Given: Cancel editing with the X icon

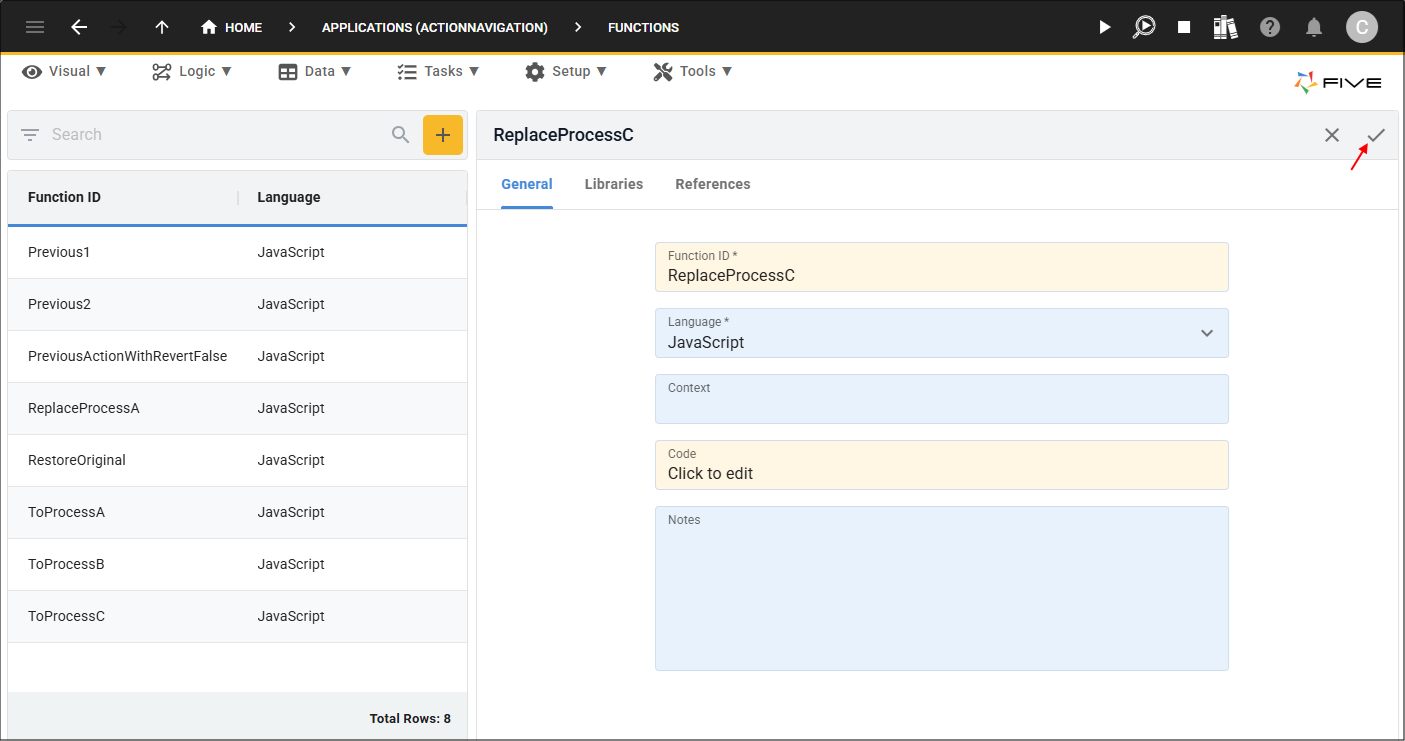Looking at the screenshot, I should click(x=1332, y=135).
